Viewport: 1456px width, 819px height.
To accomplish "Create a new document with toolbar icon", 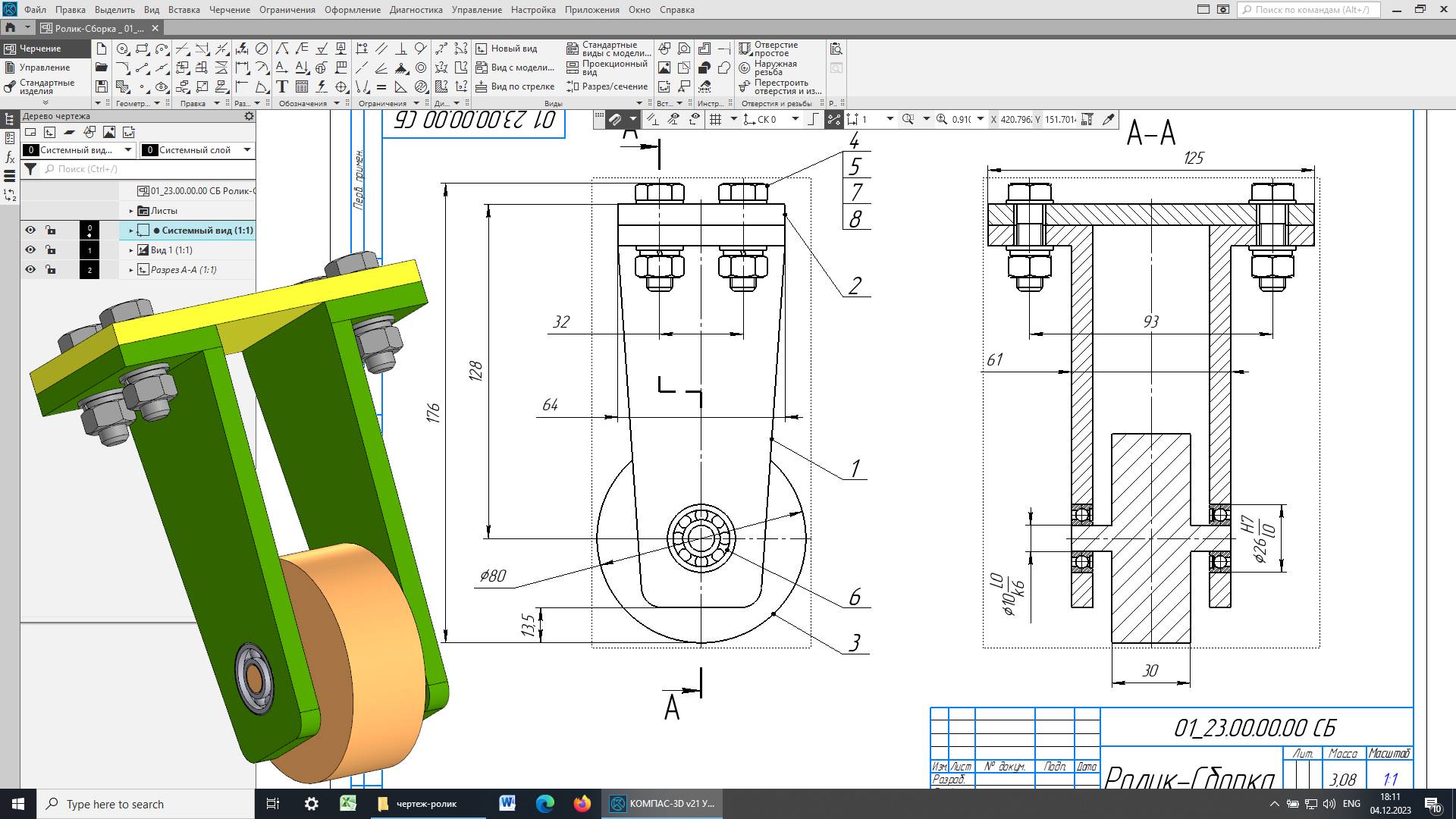I will (102, 49).
